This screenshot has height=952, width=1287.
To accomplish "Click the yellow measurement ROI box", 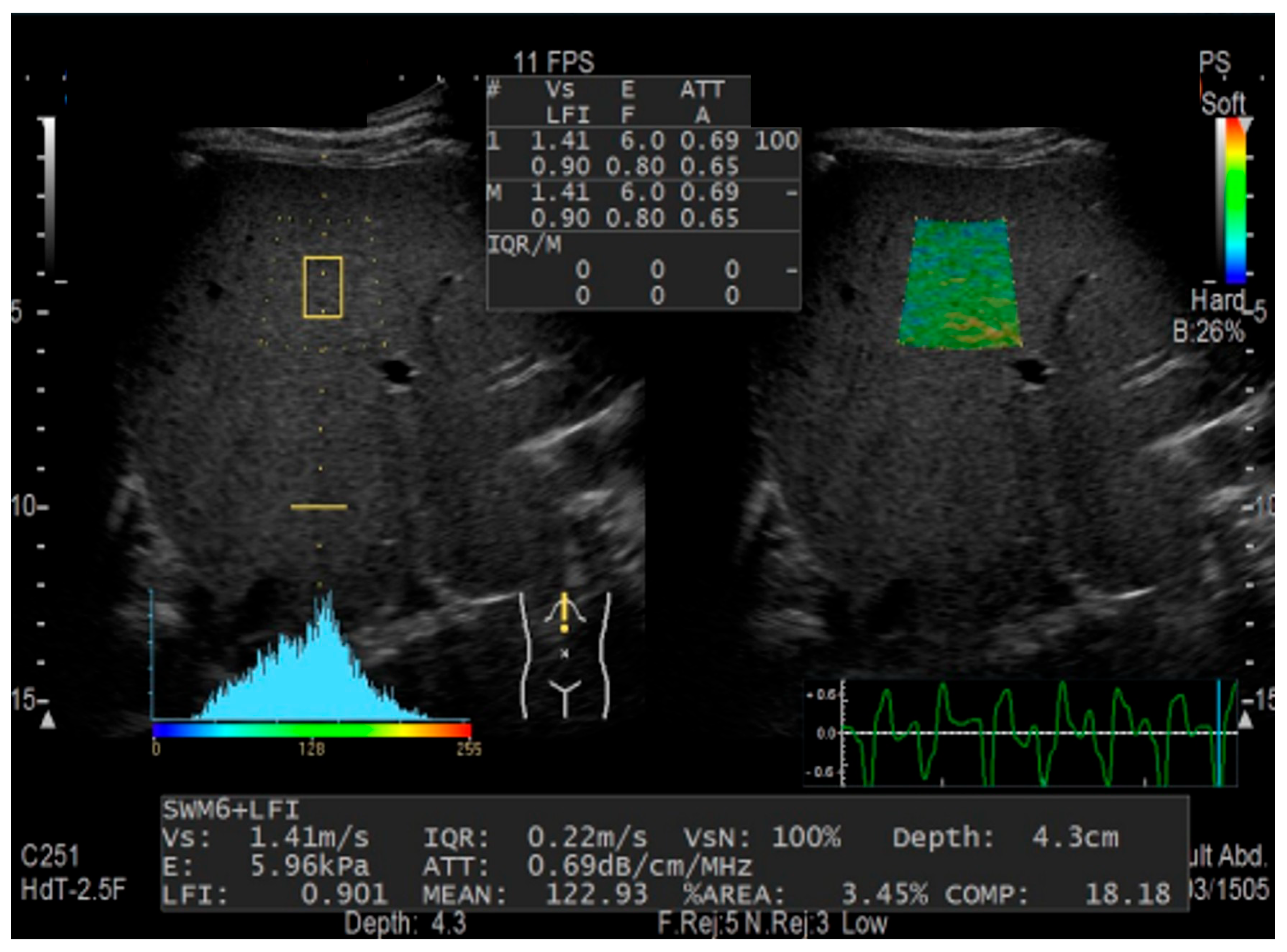I will [322, 287].
